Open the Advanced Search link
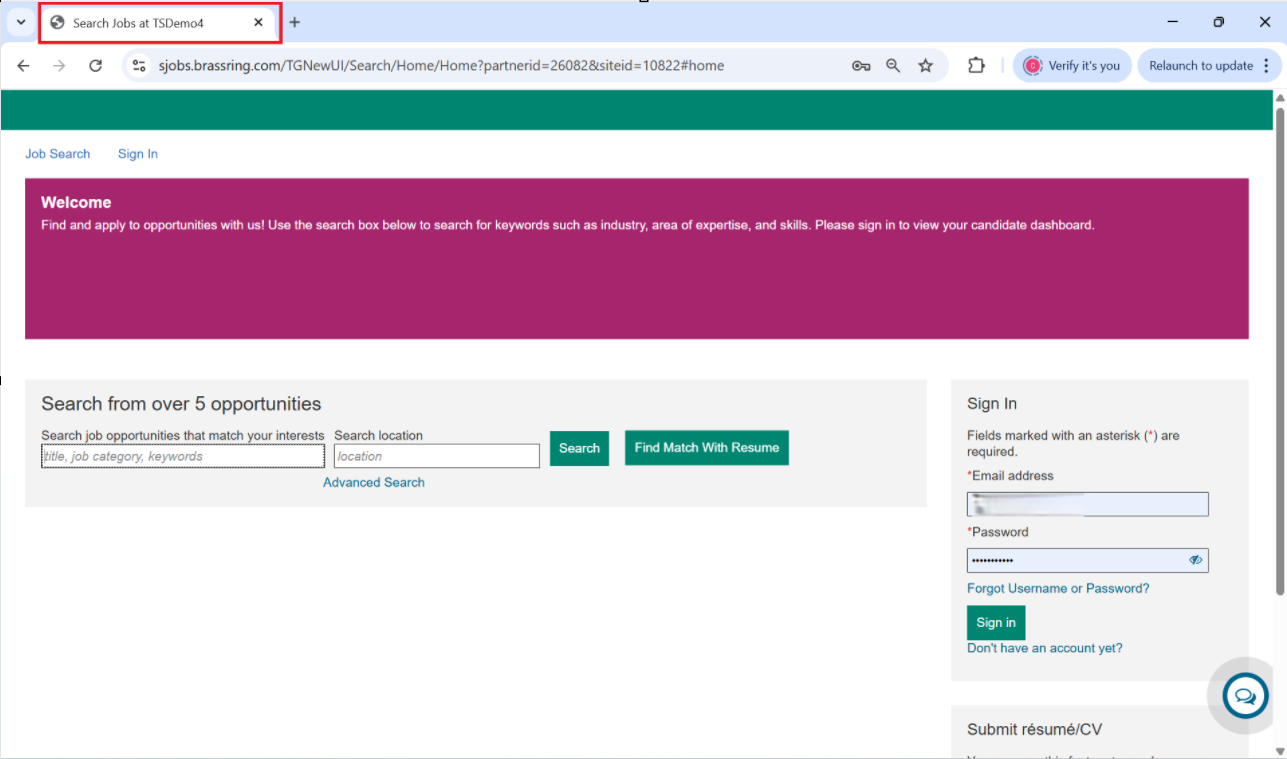The height and width of the screenshot is (759, 1287). coord(373,482)
